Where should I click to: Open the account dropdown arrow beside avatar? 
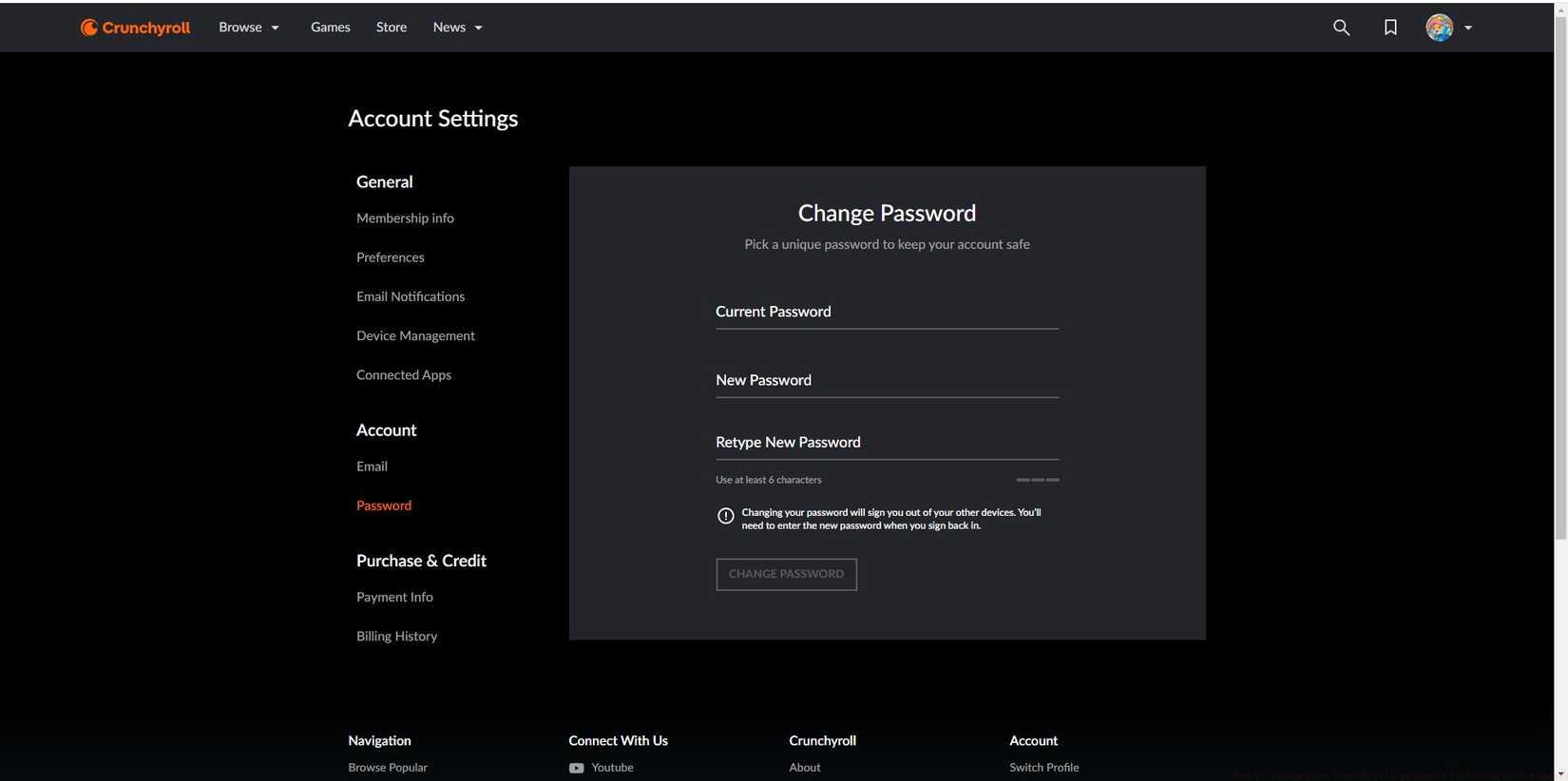click(1468, 28)
